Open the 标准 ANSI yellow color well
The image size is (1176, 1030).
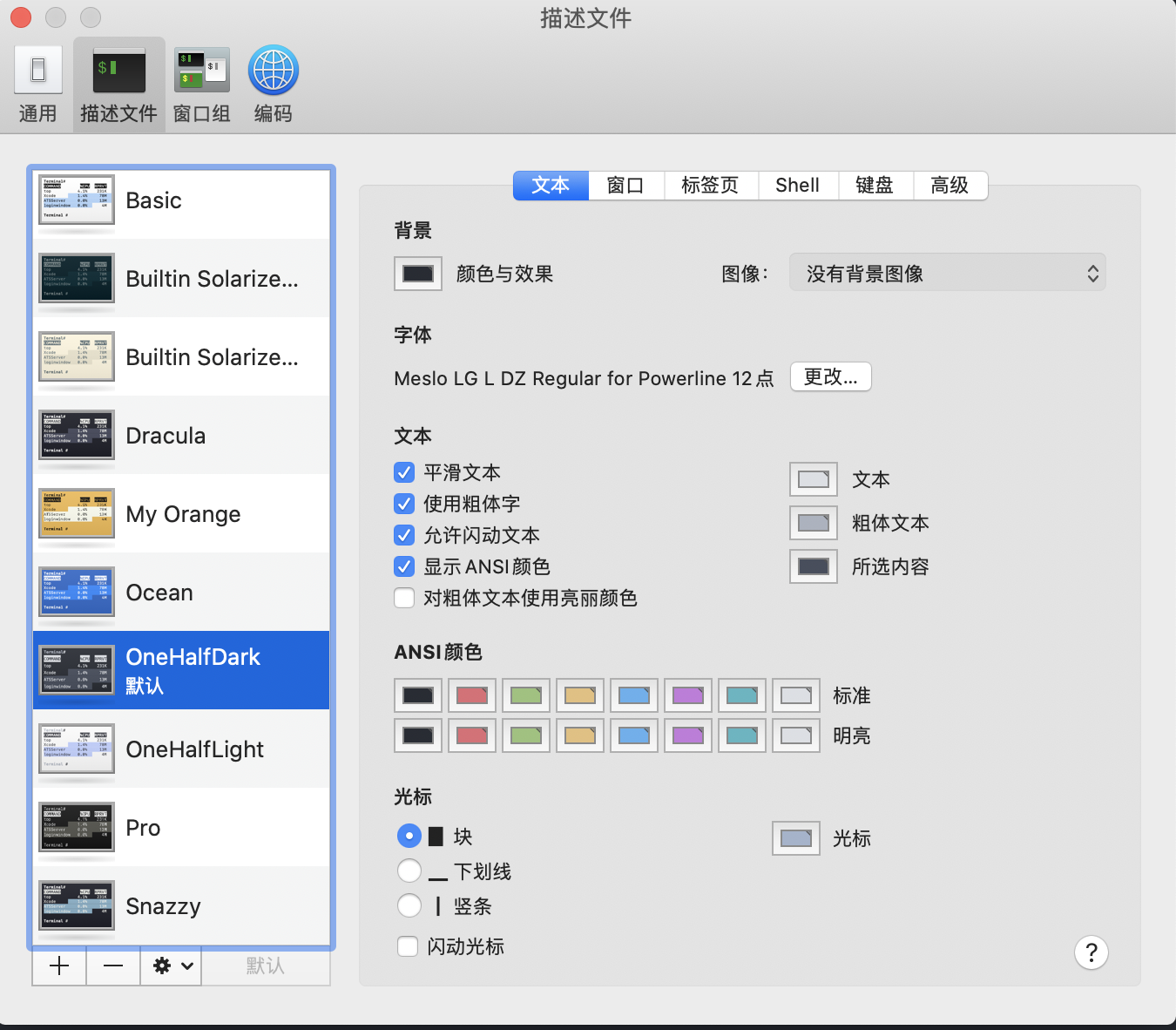coord(580,695)
